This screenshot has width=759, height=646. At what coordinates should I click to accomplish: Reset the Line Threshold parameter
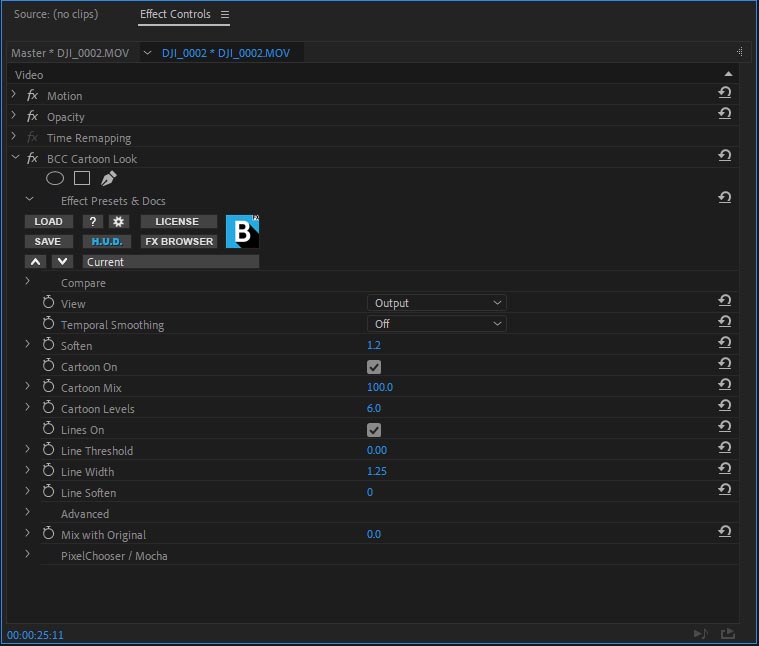click(x=724, y=448)
